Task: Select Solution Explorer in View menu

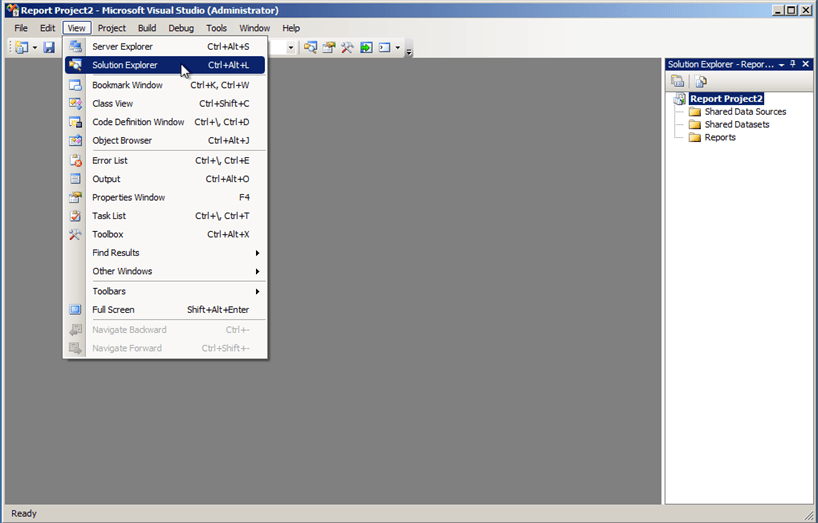Action: pos(165,65)
